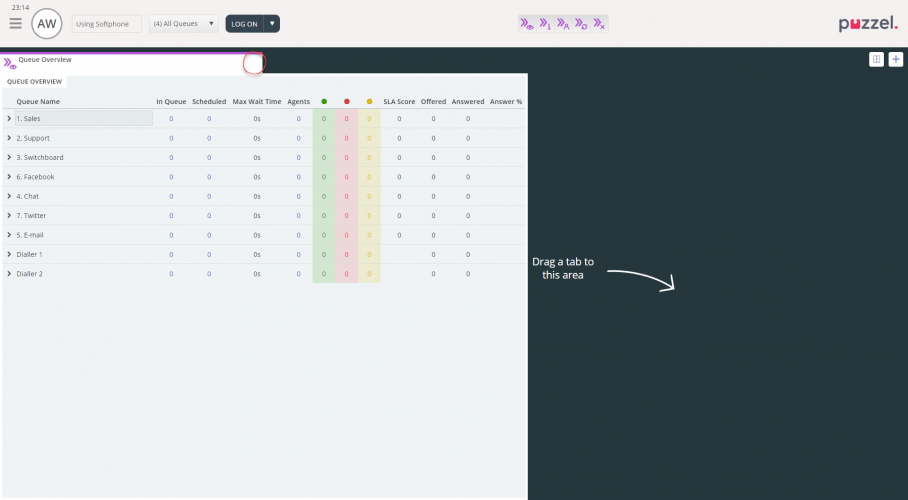908x500 pixels.
Task: Open the queue overview eye shortcut icon
Action: coord(527,23)
